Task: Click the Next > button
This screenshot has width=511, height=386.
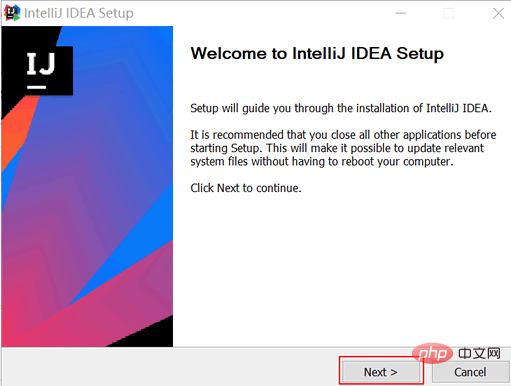Action: [381, 372]
